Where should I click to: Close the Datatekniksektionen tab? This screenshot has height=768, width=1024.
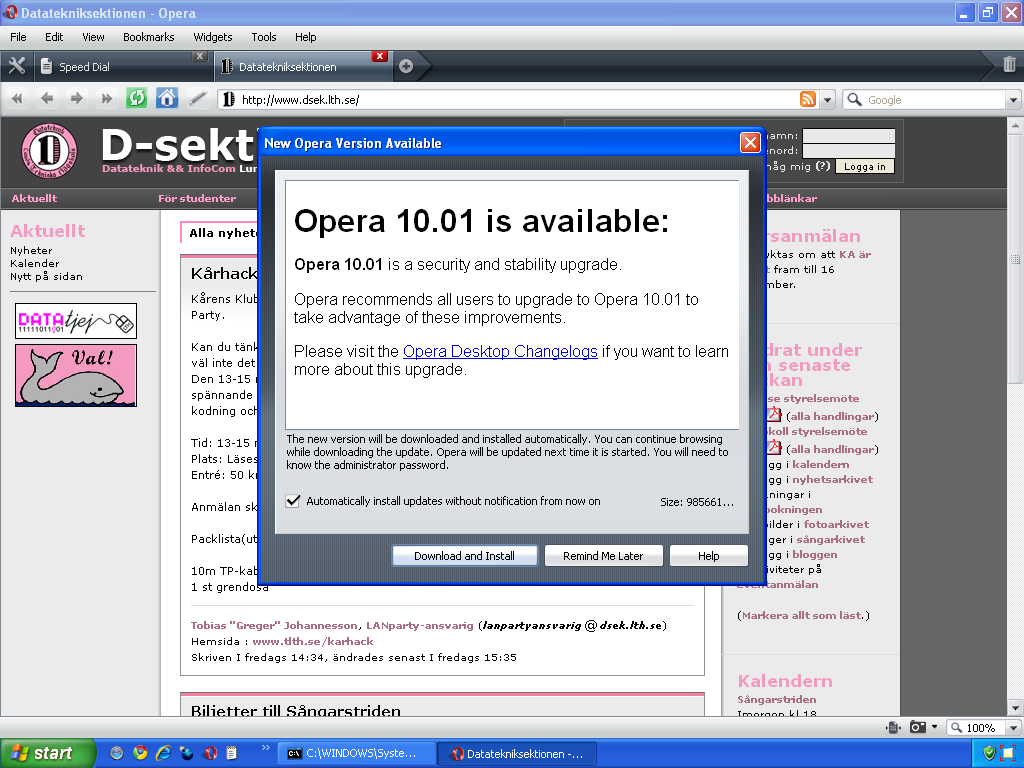(379, 56)
